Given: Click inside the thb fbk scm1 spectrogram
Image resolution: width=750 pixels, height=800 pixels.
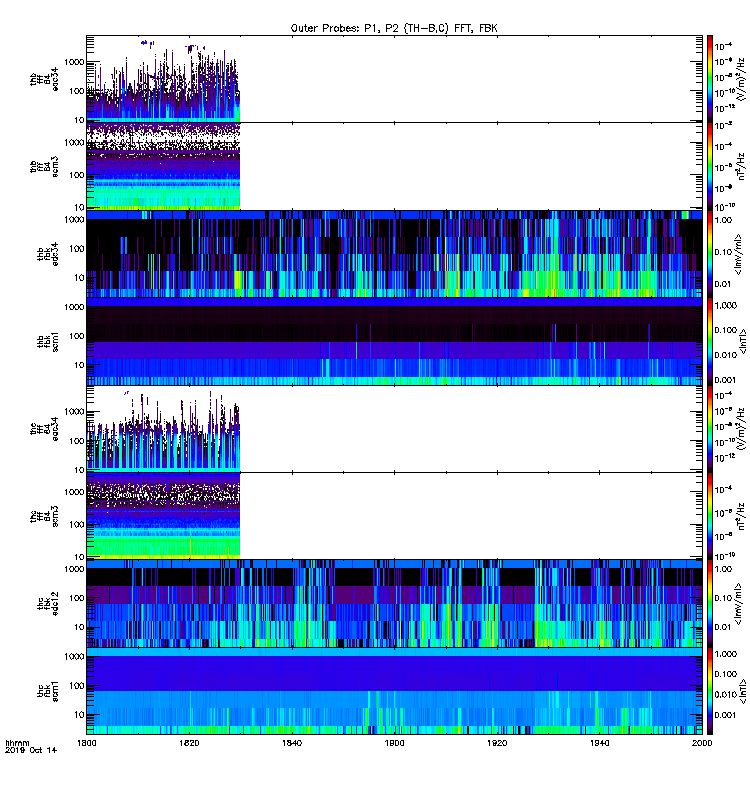Looking at the screenshot, I should [x=394, y=341].
